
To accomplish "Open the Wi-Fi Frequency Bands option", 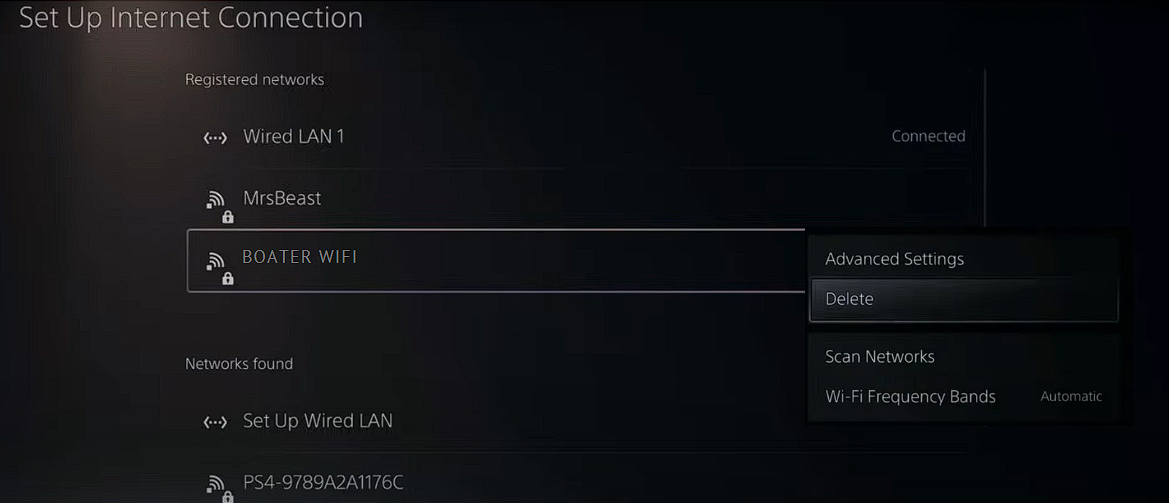I will (x=910, y=397).
